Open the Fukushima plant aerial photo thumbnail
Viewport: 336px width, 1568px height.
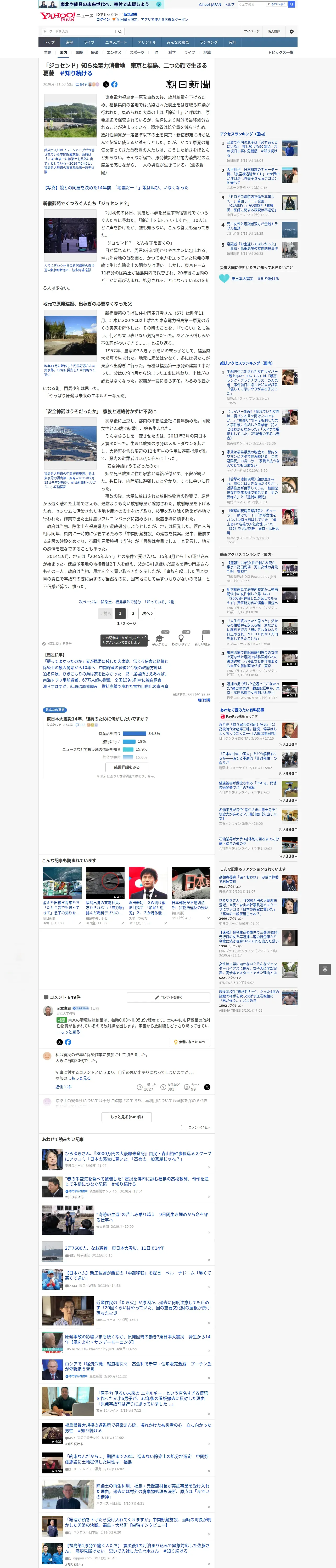click(x=70, y=444)
